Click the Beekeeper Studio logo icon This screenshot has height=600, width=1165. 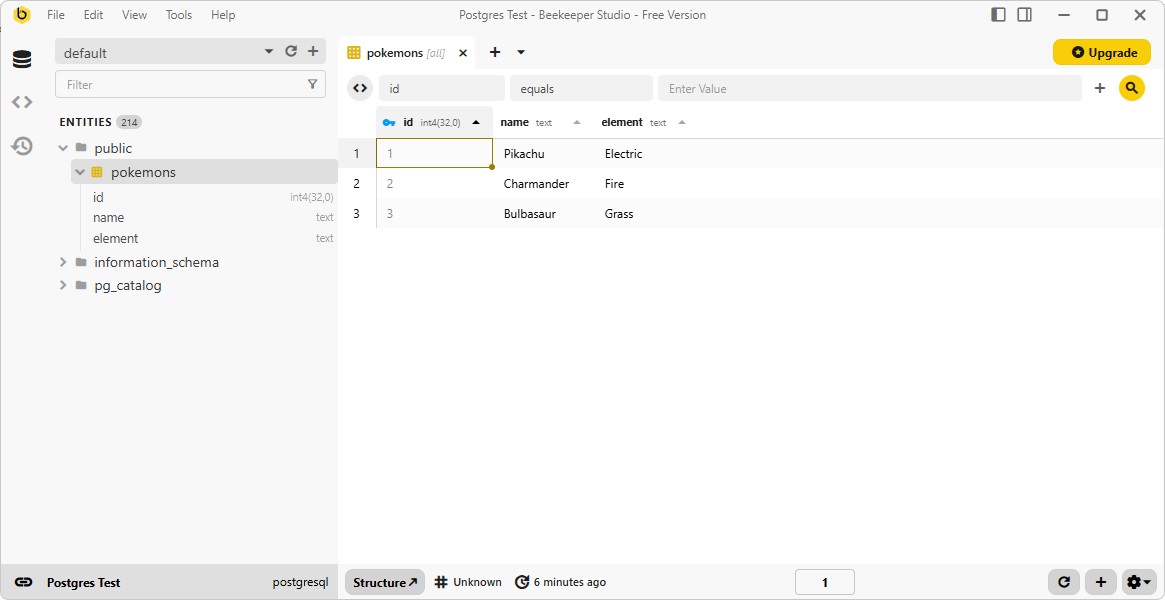[x=22, y=14]
